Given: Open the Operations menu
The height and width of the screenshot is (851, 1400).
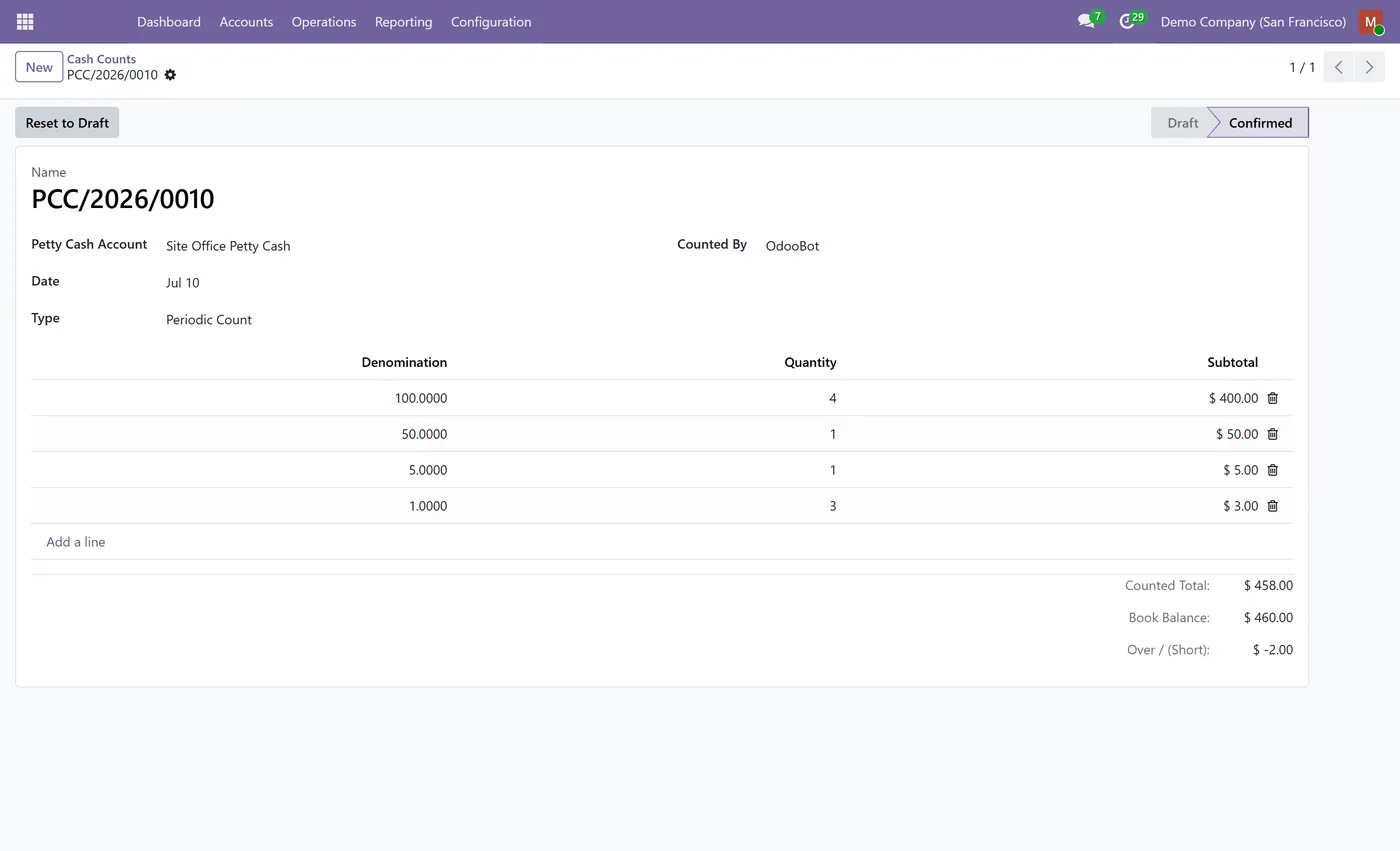Looking at the screenshot, I should [324, 21].
